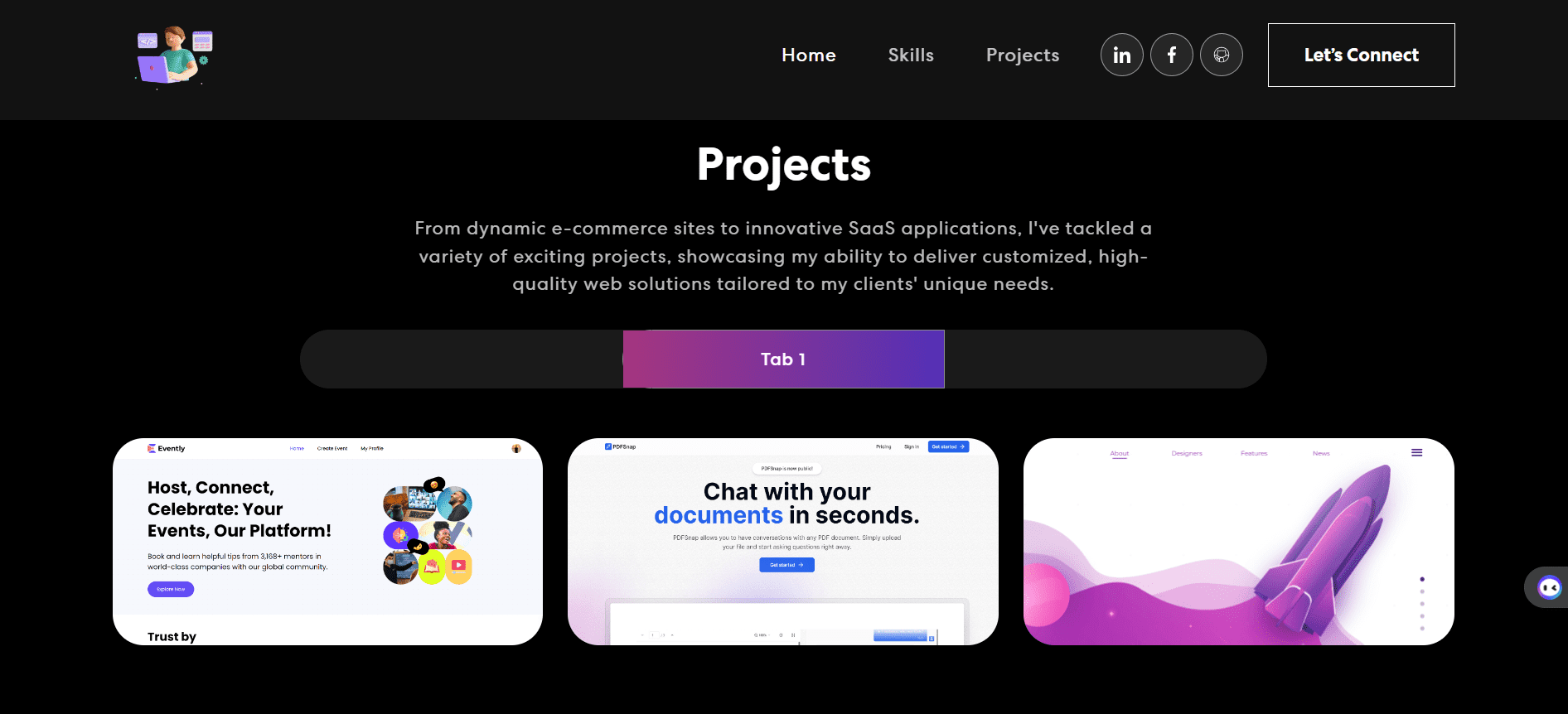Open the LinkedIn social icon

(1121, 55)
